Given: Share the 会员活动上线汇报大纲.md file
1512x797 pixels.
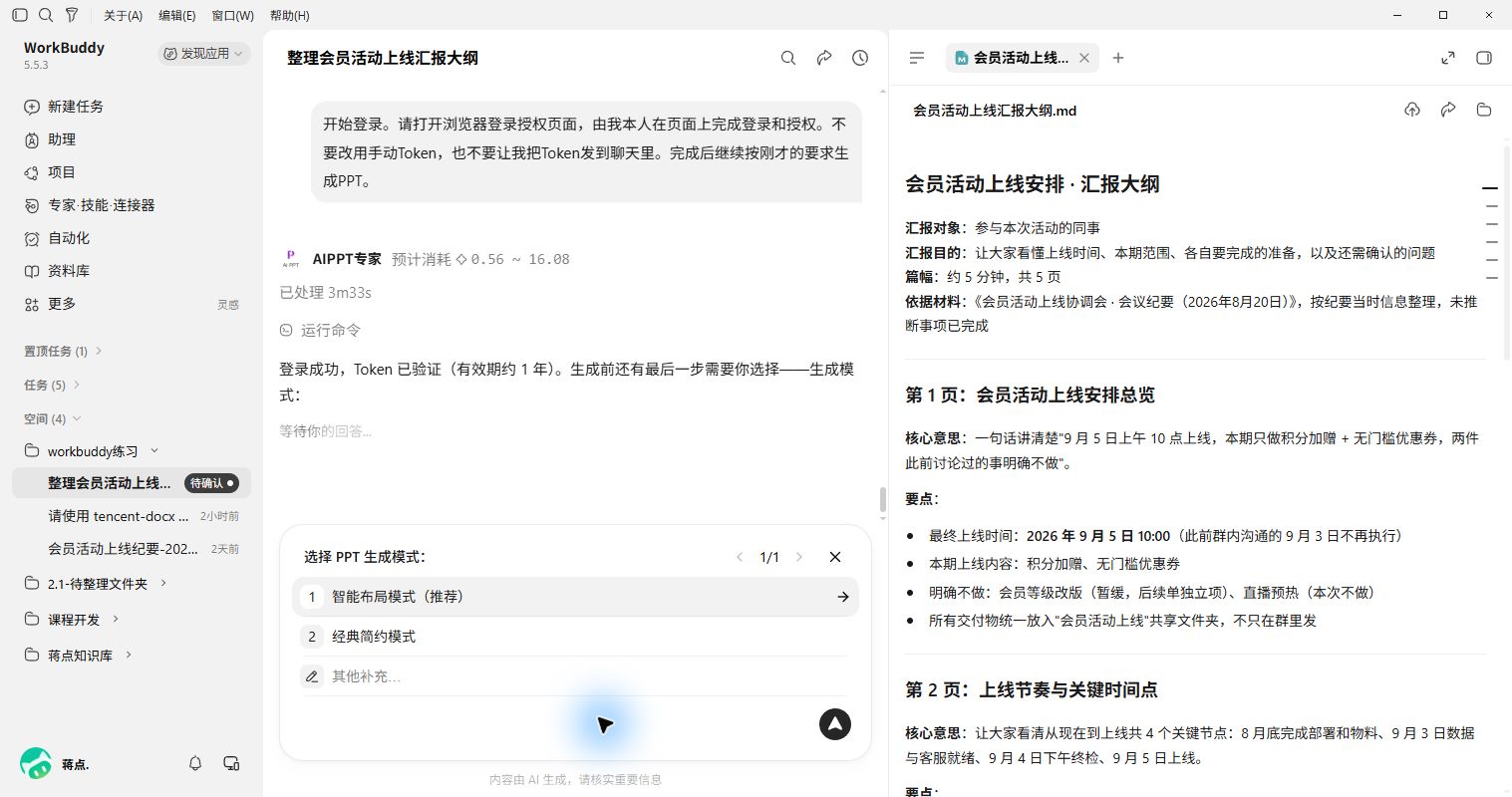Looking at the screenshot, I should pos(1448,110).
